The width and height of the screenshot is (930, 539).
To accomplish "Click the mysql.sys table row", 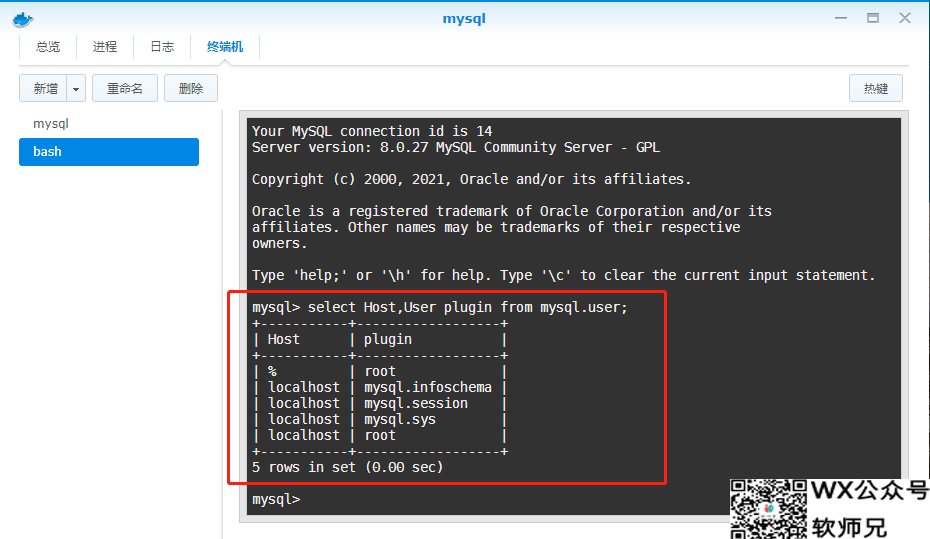I will click(380, 419).
